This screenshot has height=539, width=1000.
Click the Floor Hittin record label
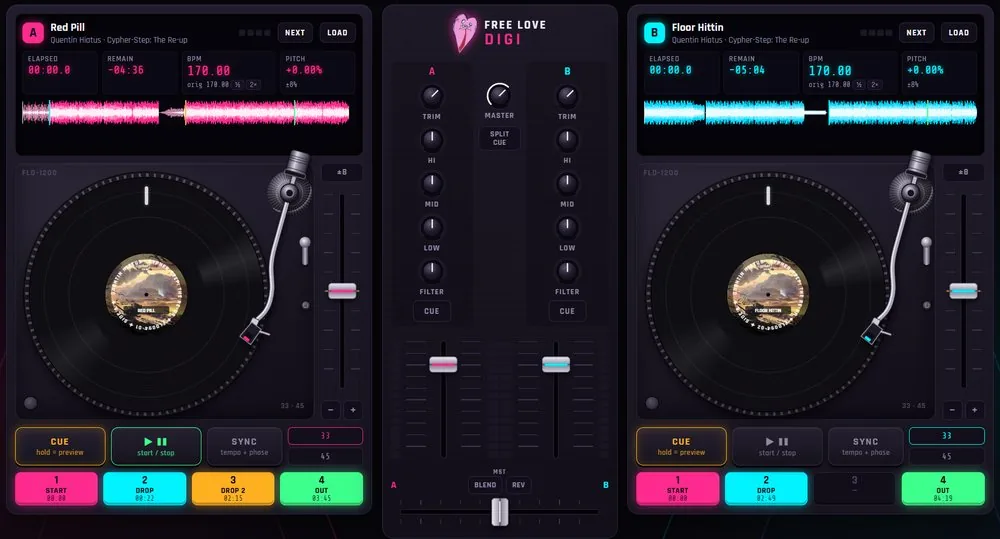pyautogui.click(x=768, y=294)
